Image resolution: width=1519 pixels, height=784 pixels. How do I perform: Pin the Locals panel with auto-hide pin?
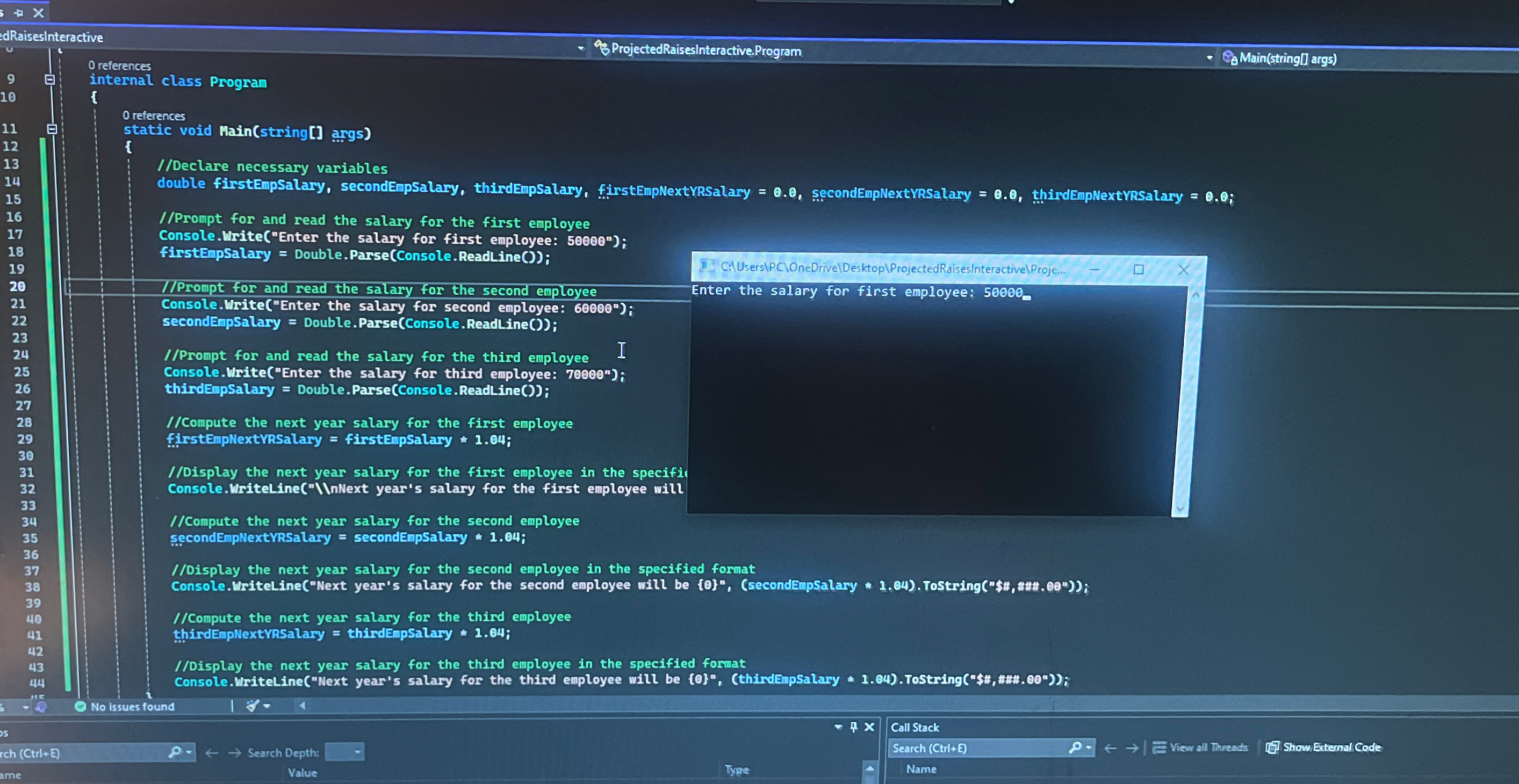[x=854, y=727]
